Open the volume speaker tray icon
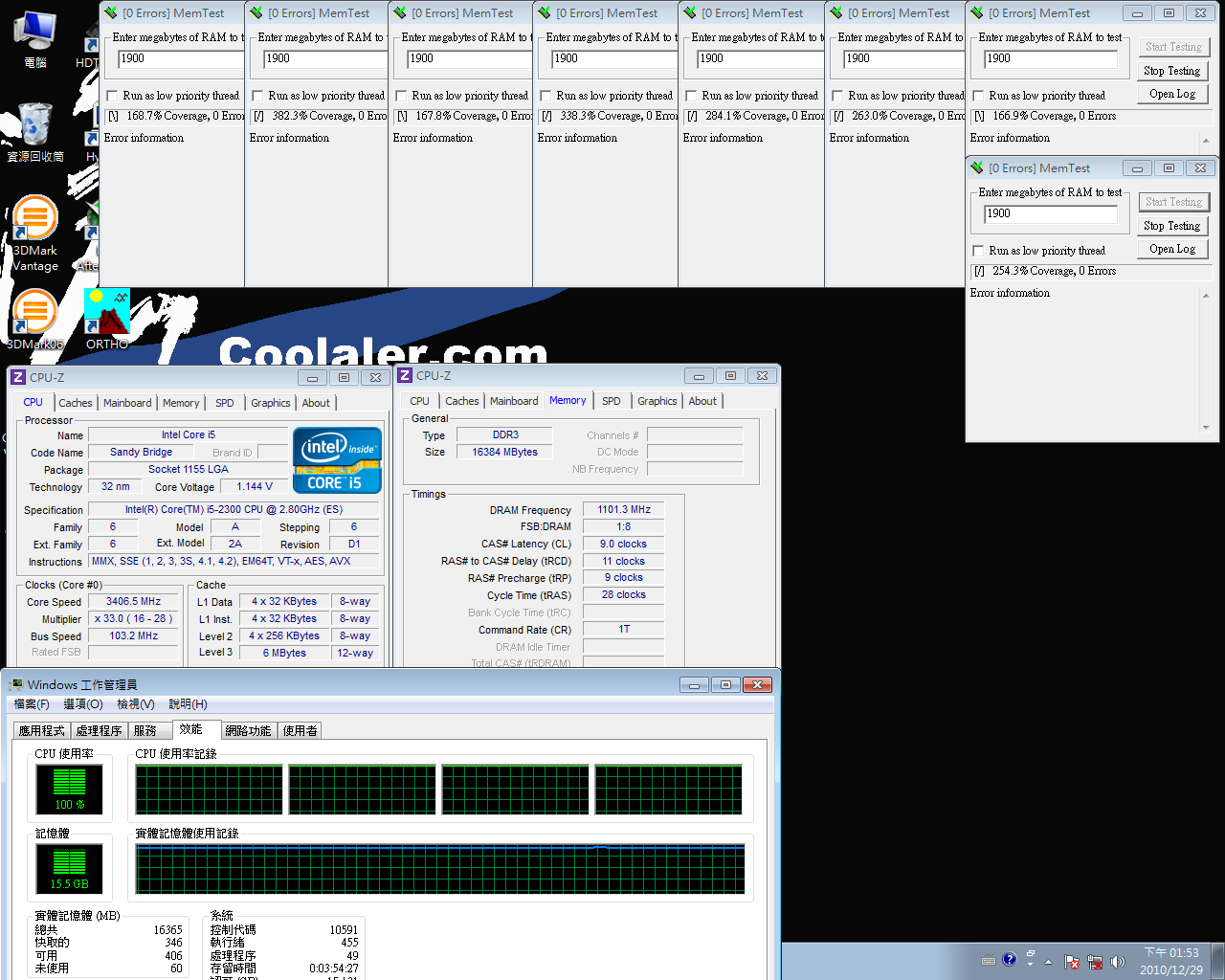Screen dimensions: 1225x980 click(1117, 962)
